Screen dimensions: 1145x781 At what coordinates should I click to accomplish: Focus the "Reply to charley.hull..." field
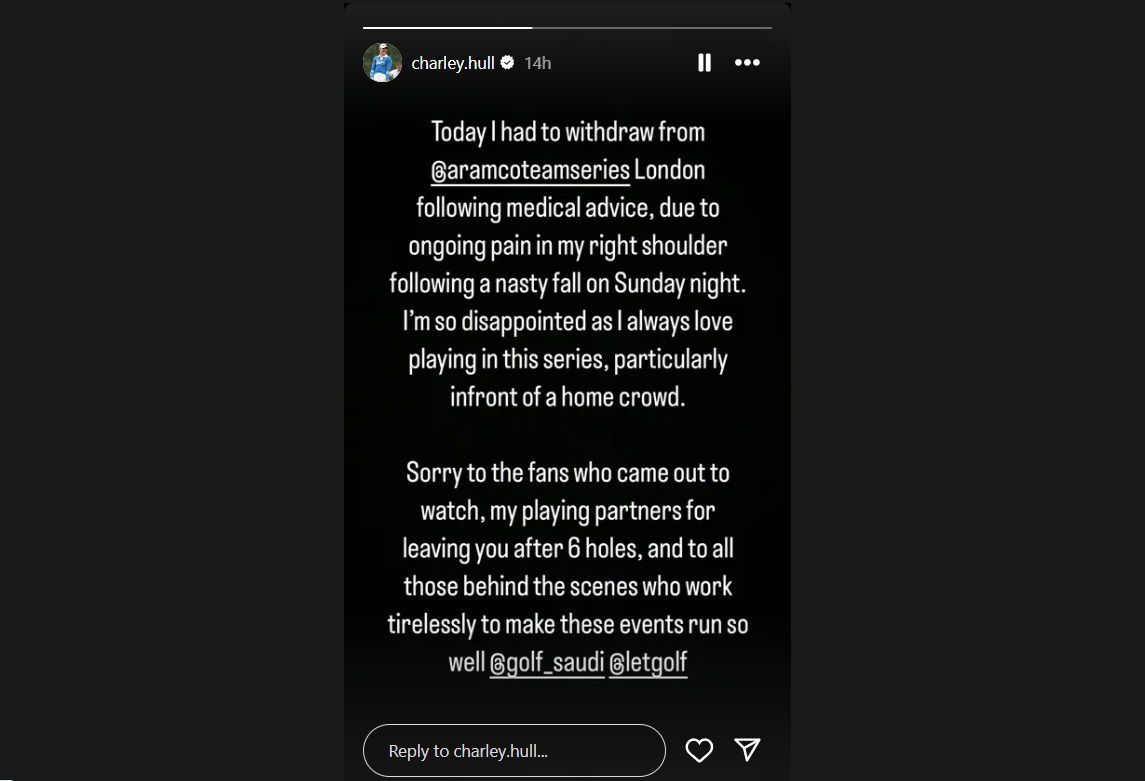point(514,751)
